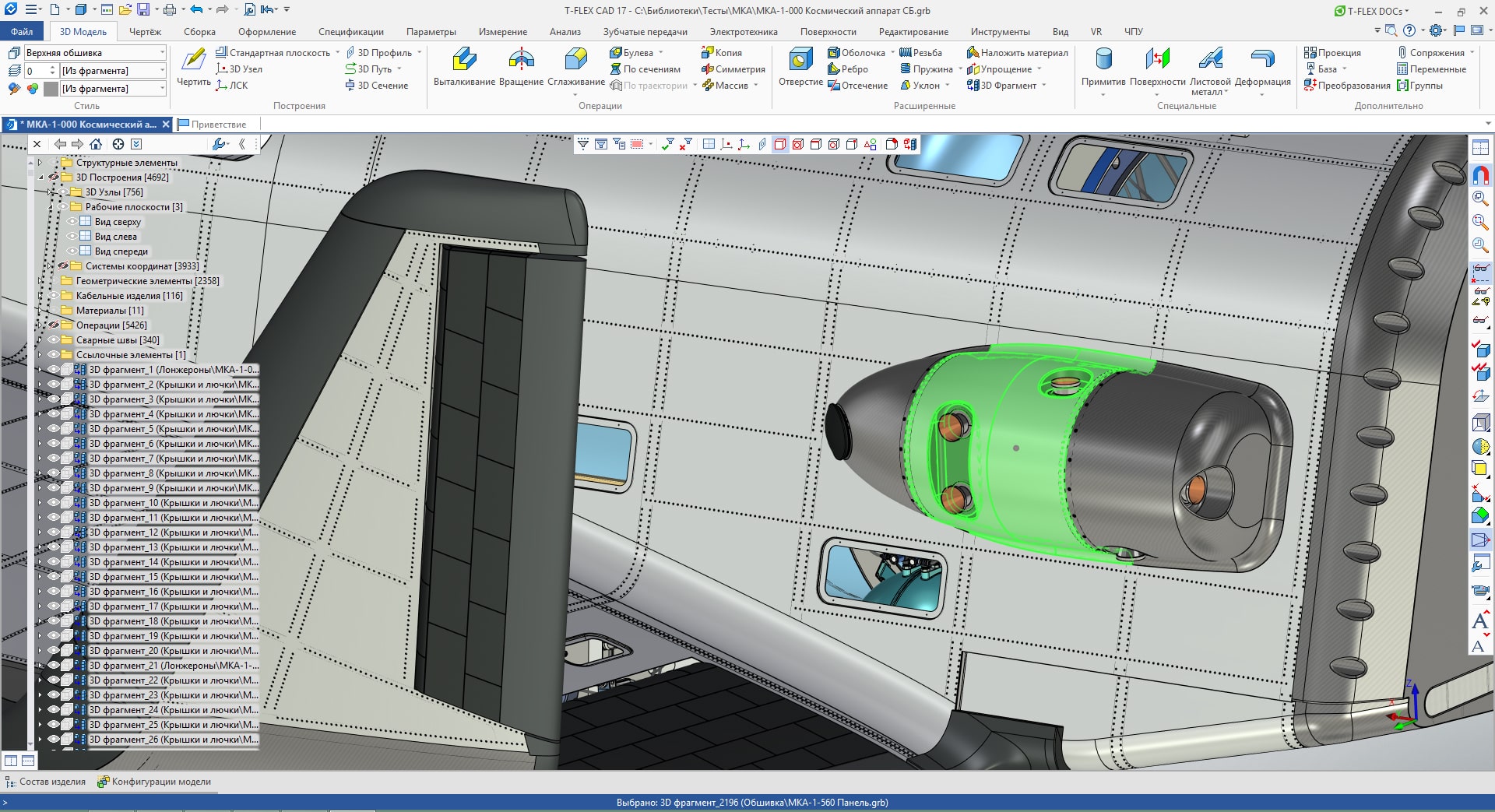1495x812 pixels.
Task: Open the Конфигурации модели panel
Action: pos(153,782)
